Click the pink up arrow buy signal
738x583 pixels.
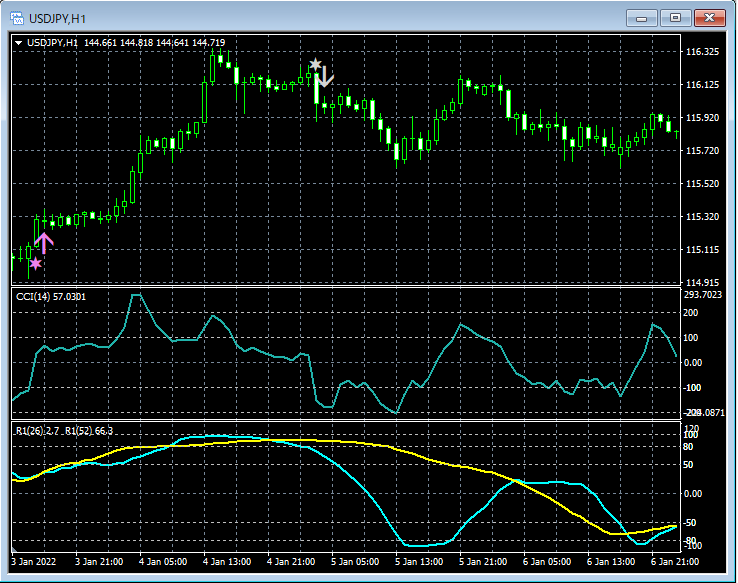coord(44,241)
